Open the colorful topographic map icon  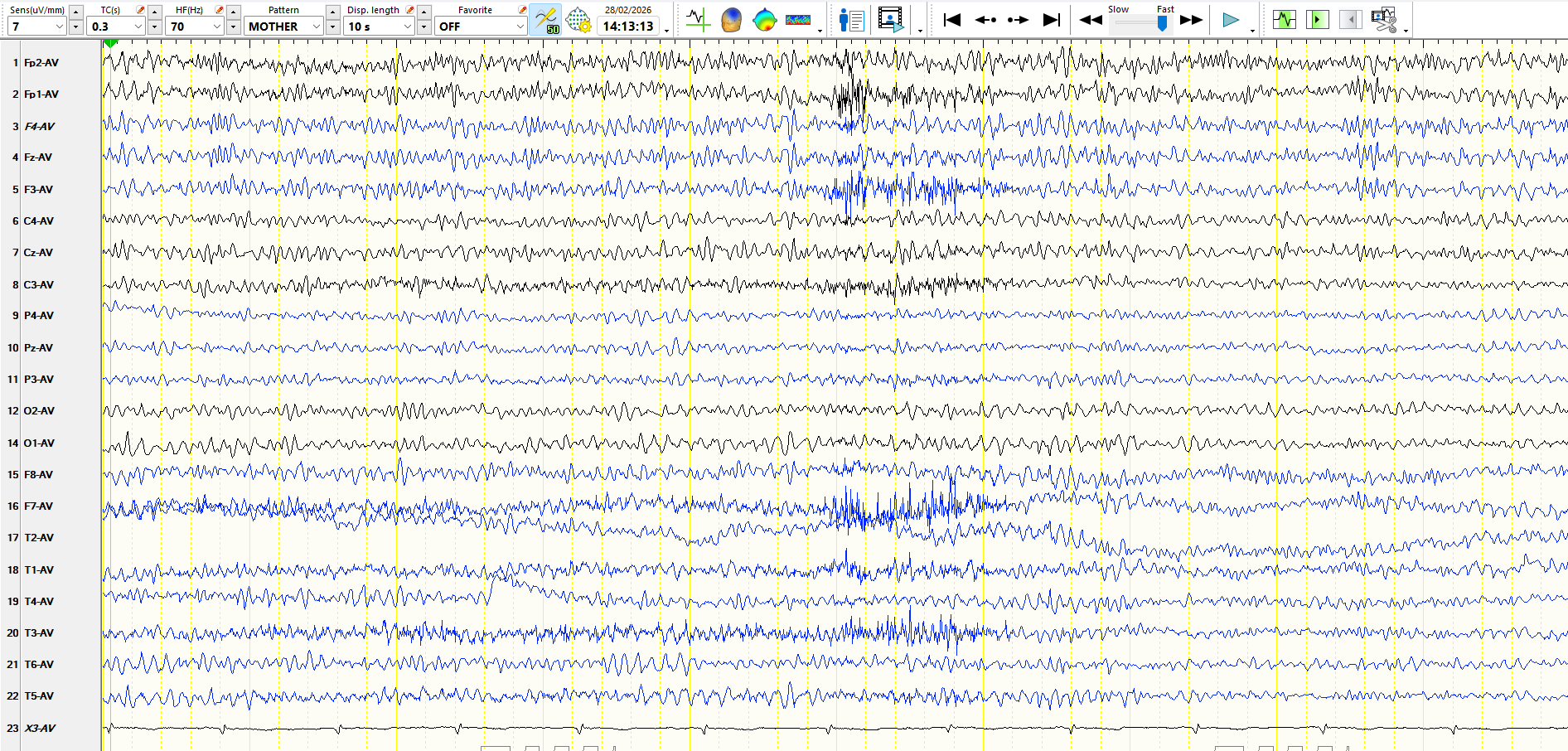764,19
